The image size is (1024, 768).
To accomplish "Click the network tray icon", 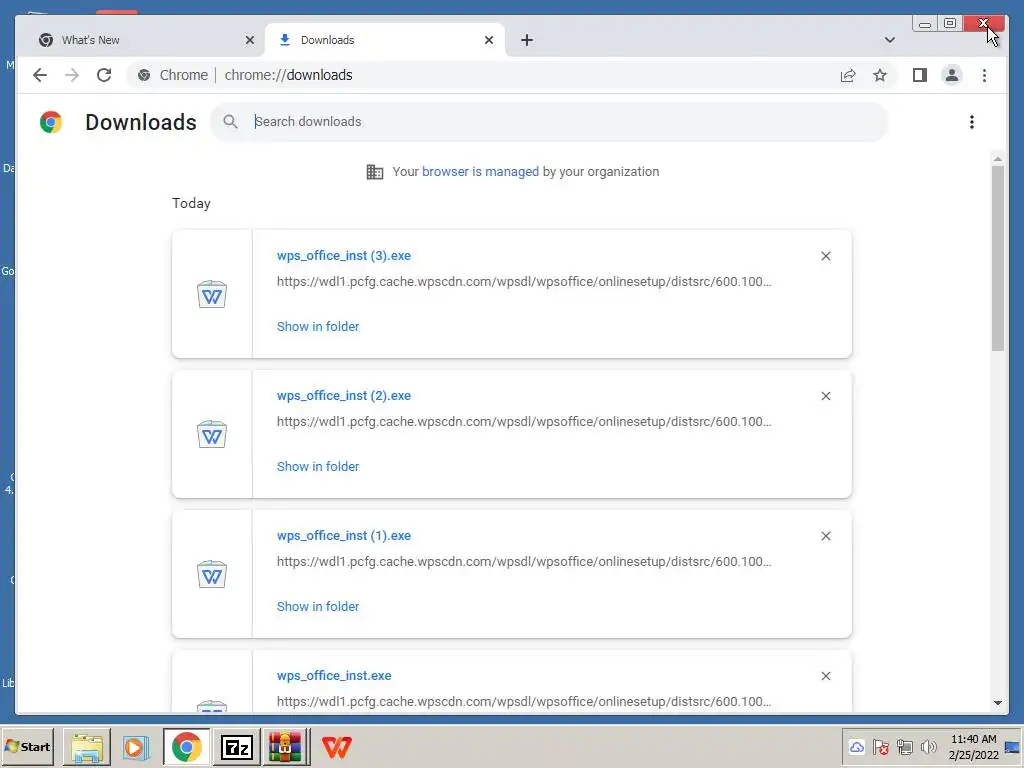I will point(904,747).
